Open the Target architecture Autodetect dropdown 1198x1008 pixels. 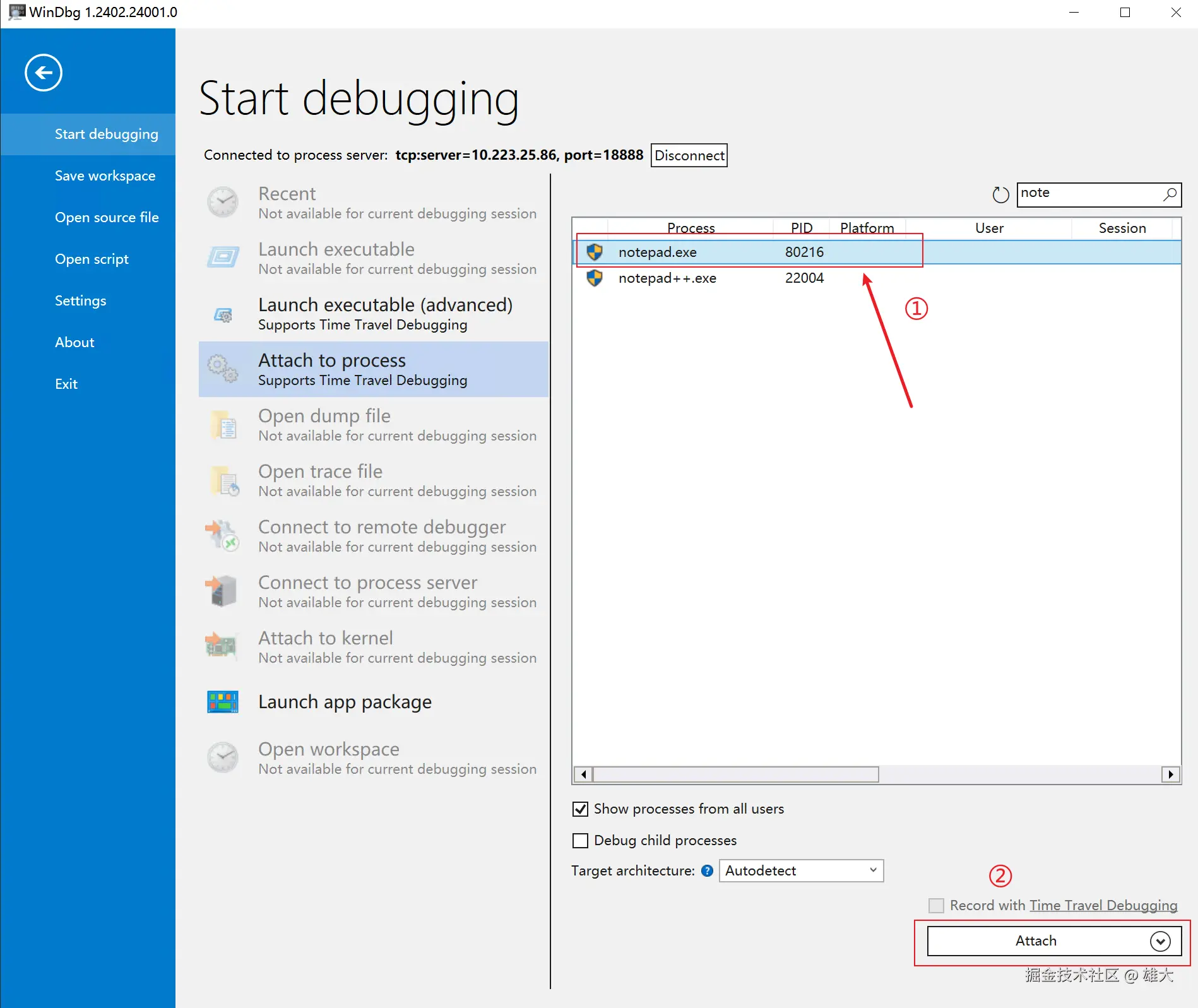point(801,871)
